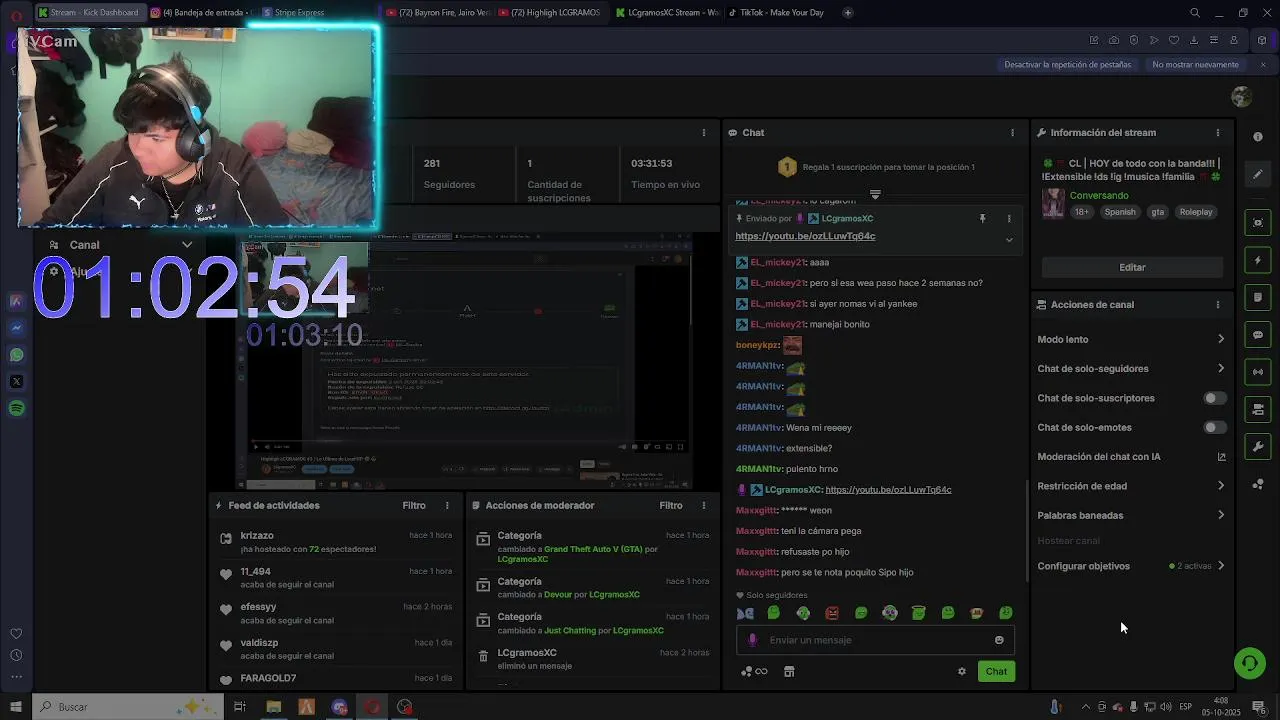Click the taskbar Buscar search box
Screen dimensions: 1280x720
(x=128, y=707)
